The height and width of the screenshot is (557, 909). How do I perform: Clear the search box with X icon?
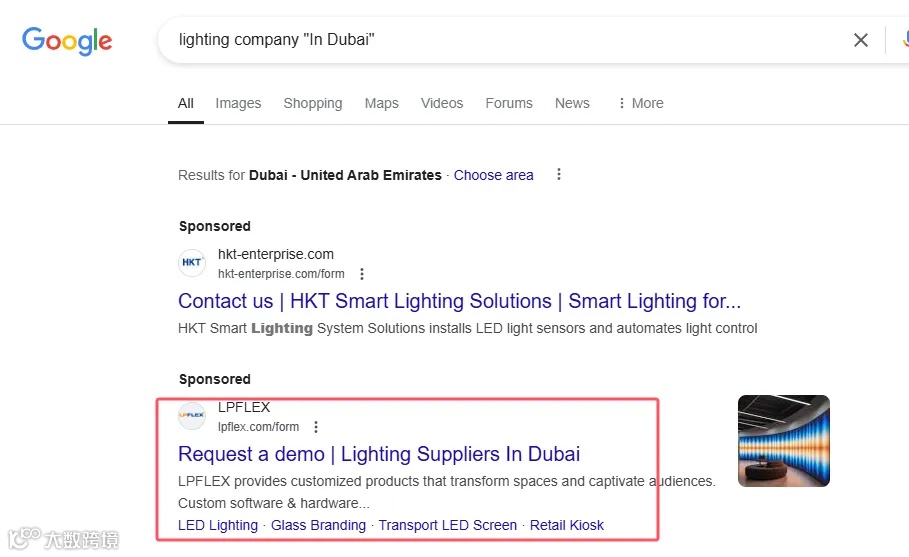point(860,40)
